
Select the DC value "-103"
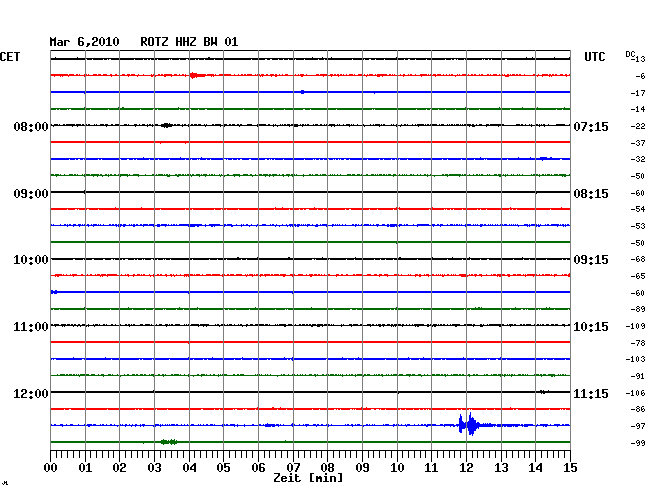pyautogui.click(x=636, y=359)
